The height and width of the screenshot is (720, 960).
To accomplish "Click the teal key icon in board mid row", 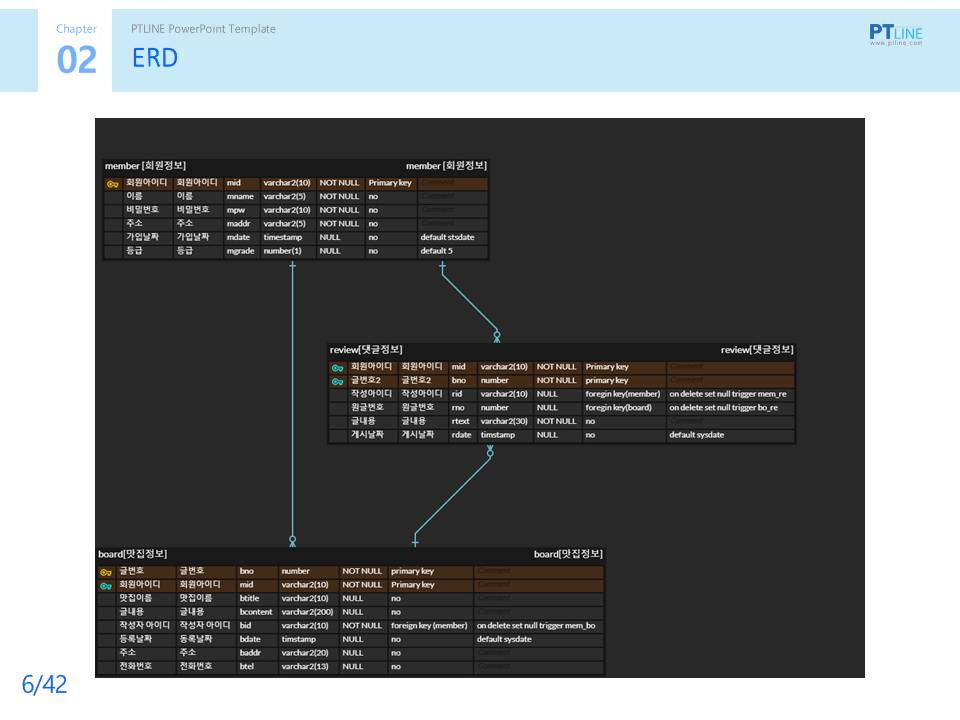I will pos(106,586).
